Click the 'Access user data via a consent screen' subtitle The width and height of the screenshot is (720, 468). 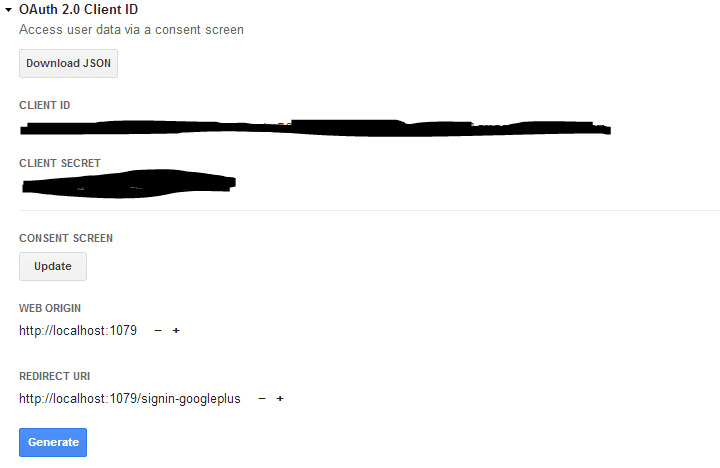131,30
